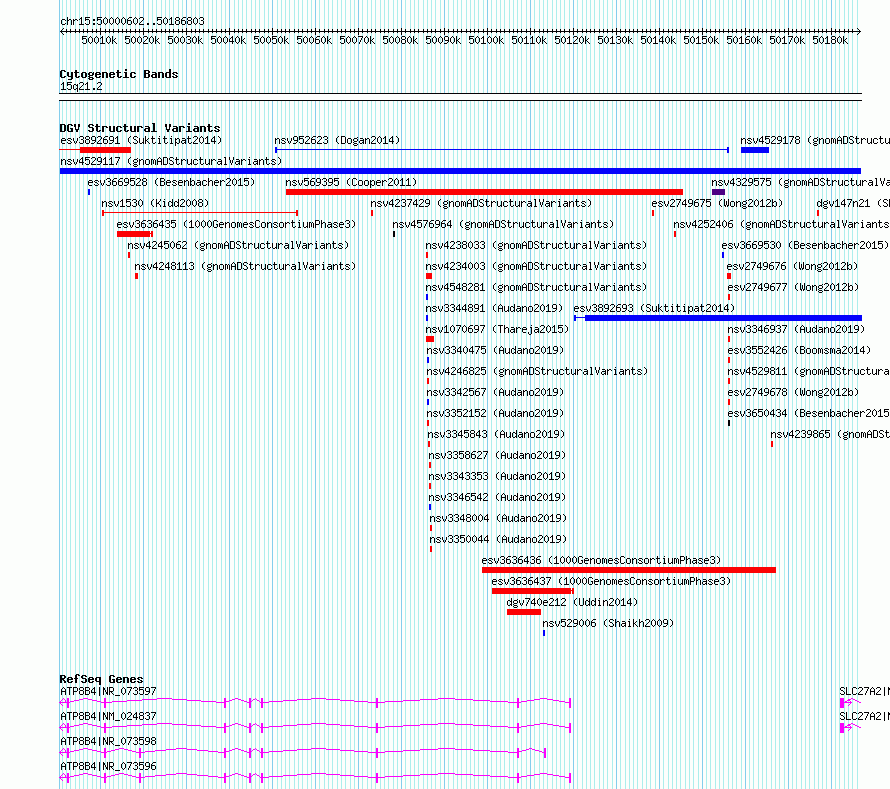Select the nsv4529811 variant label
This screenshot has height=789, width=890.
point(808,371)
